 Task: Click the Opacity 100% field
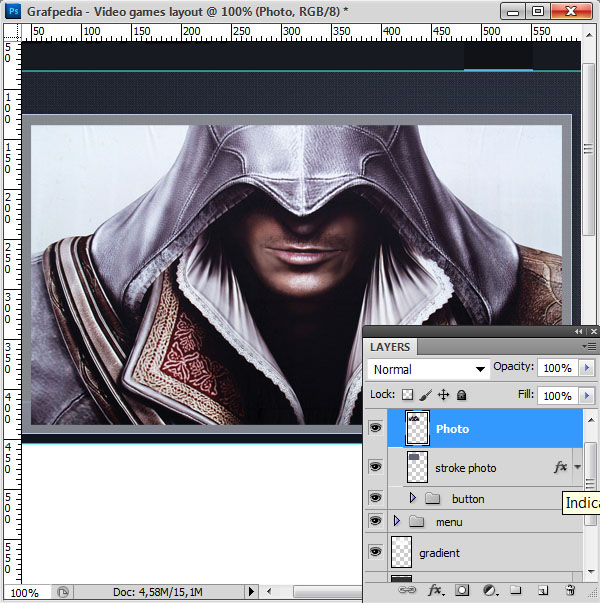(558, 368)
